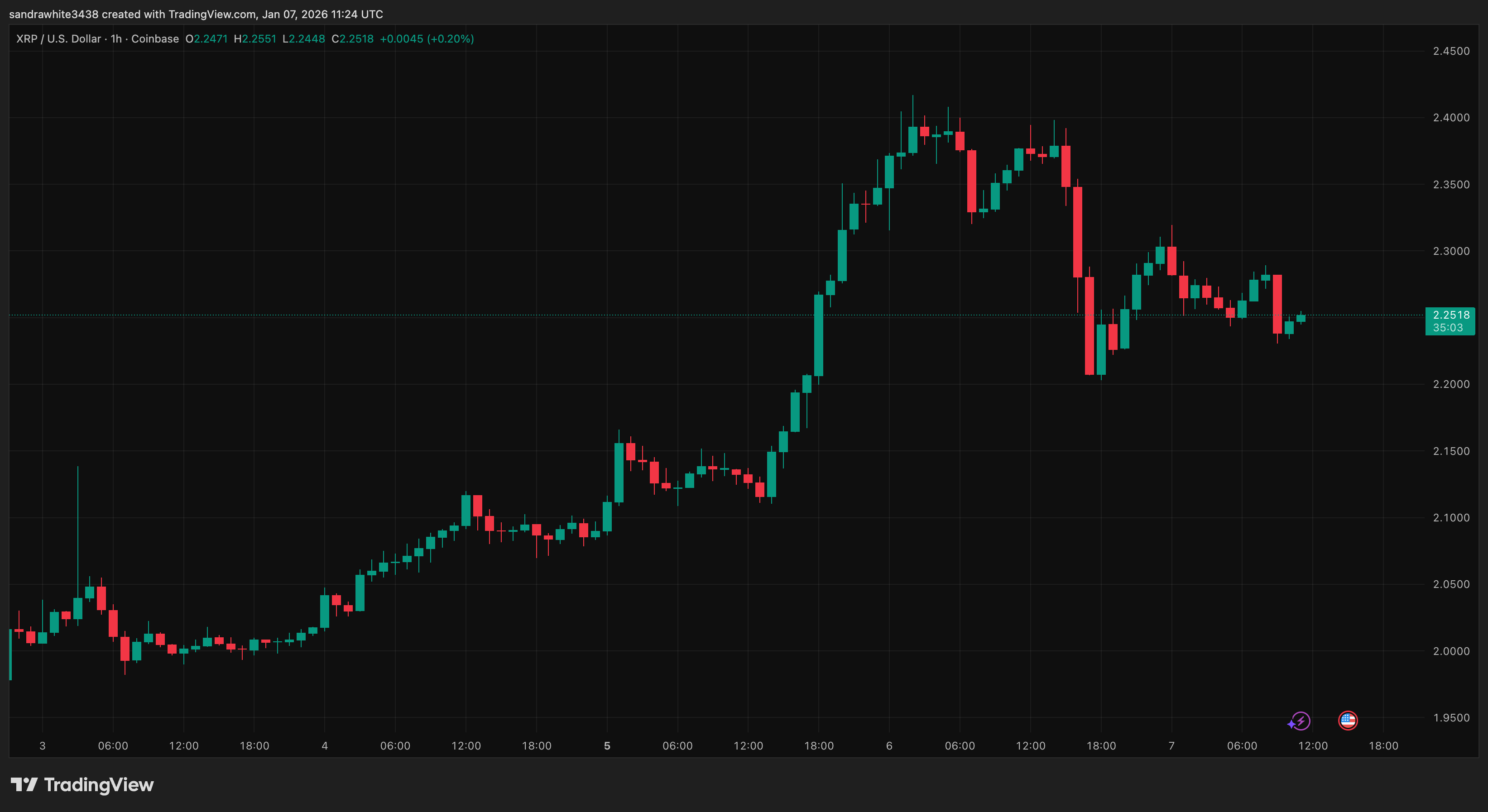Click the green current price label 2.2518
This screenshot has width=1488, height=812.
pyautogui.click(x=1450, y=315)
